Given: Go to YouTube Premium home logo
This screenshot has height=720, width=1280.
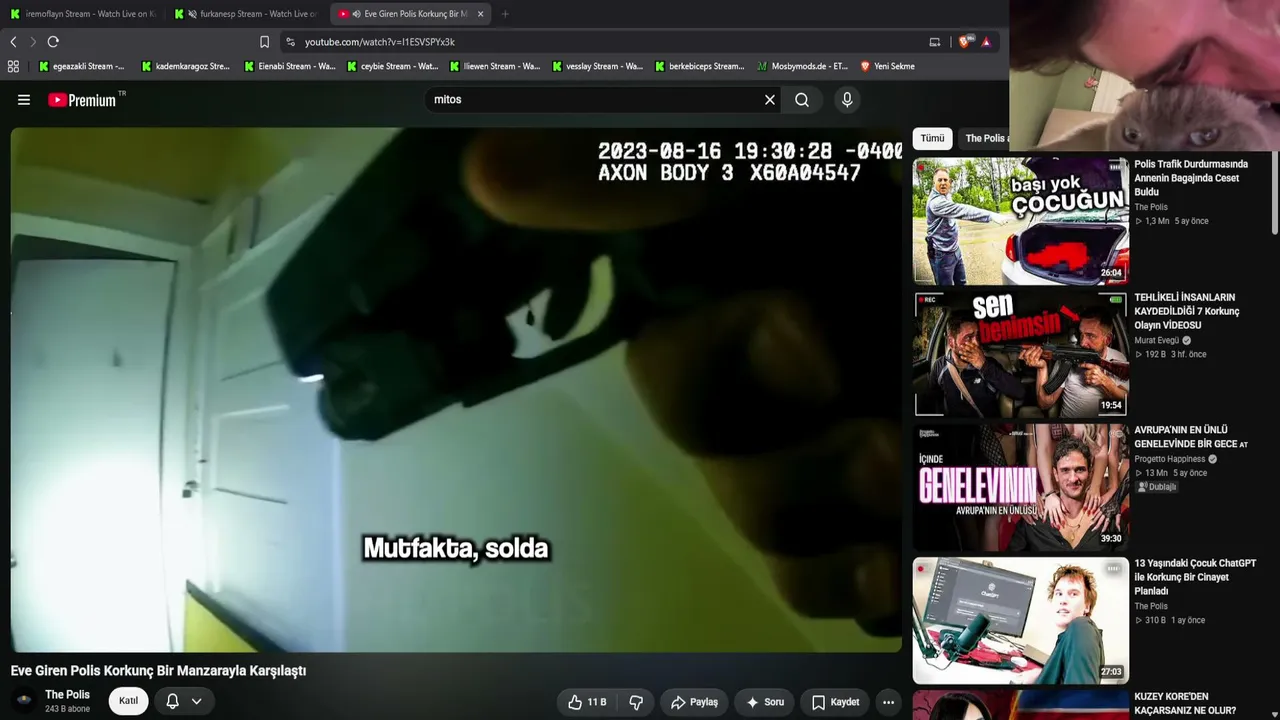Looking at the screenshot, I should [x=83, y=100].
